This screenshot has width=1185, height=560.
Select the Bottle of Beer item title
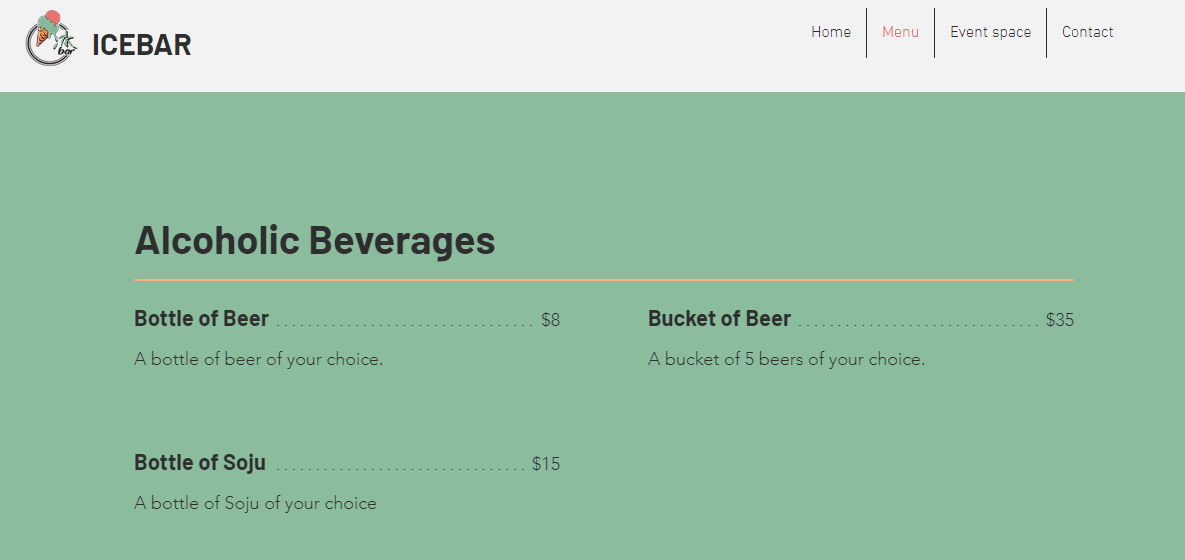(x=201, y=319)
